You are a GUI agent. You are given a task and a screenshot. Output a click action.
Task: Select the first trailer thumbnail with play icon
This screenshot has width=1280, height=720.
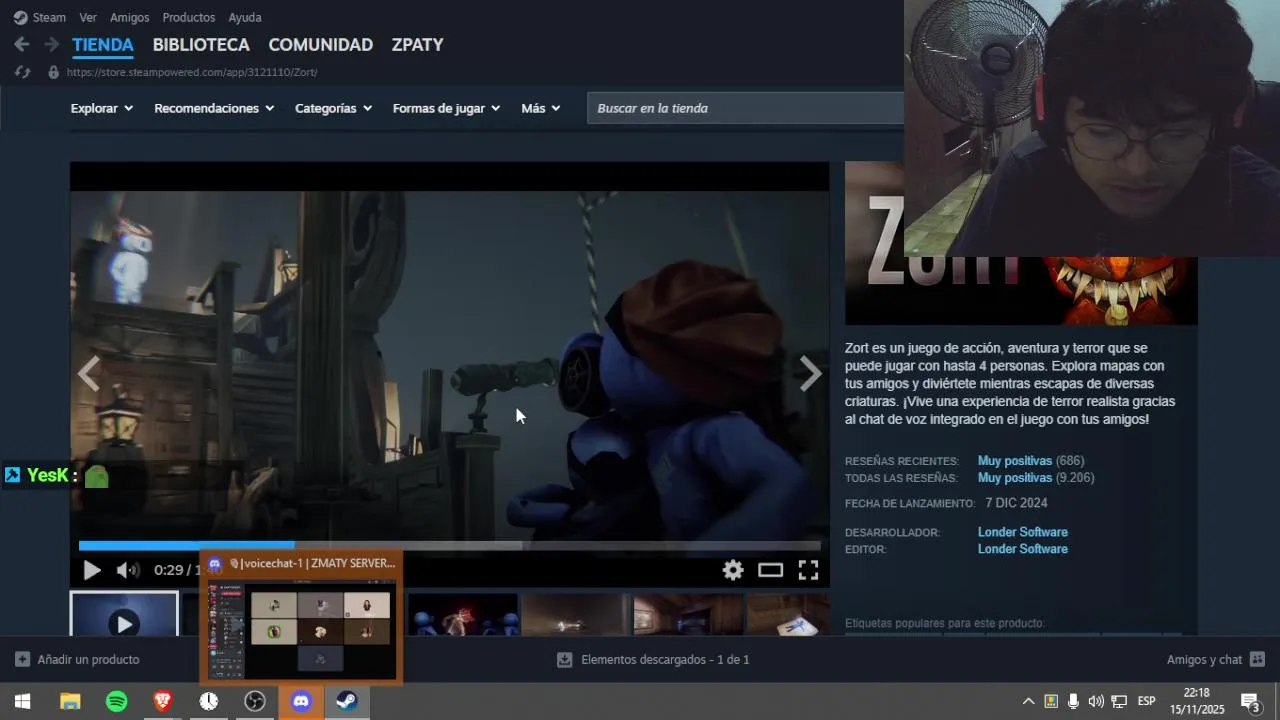(x=124, y=614)
